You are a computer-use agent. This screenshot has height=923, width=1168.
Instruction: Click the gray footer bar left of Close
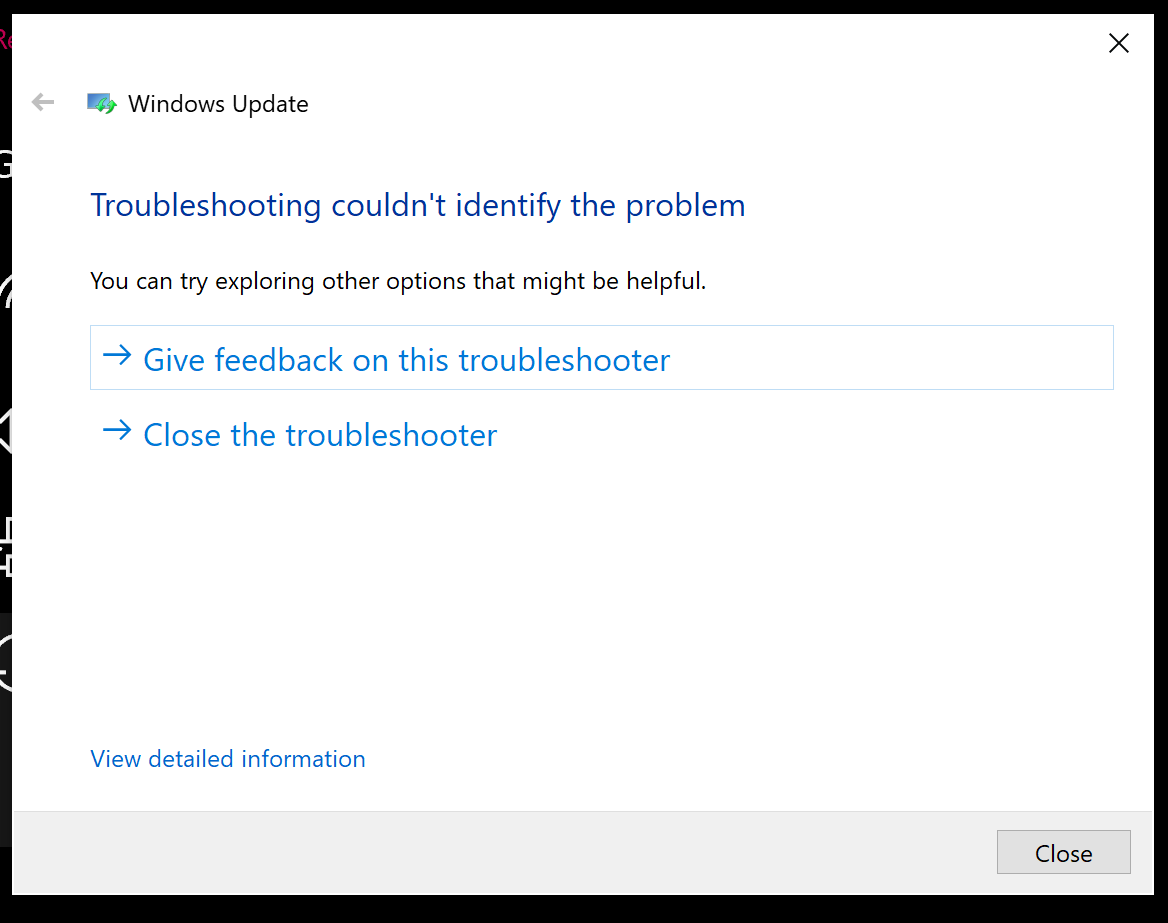point(500,853)
